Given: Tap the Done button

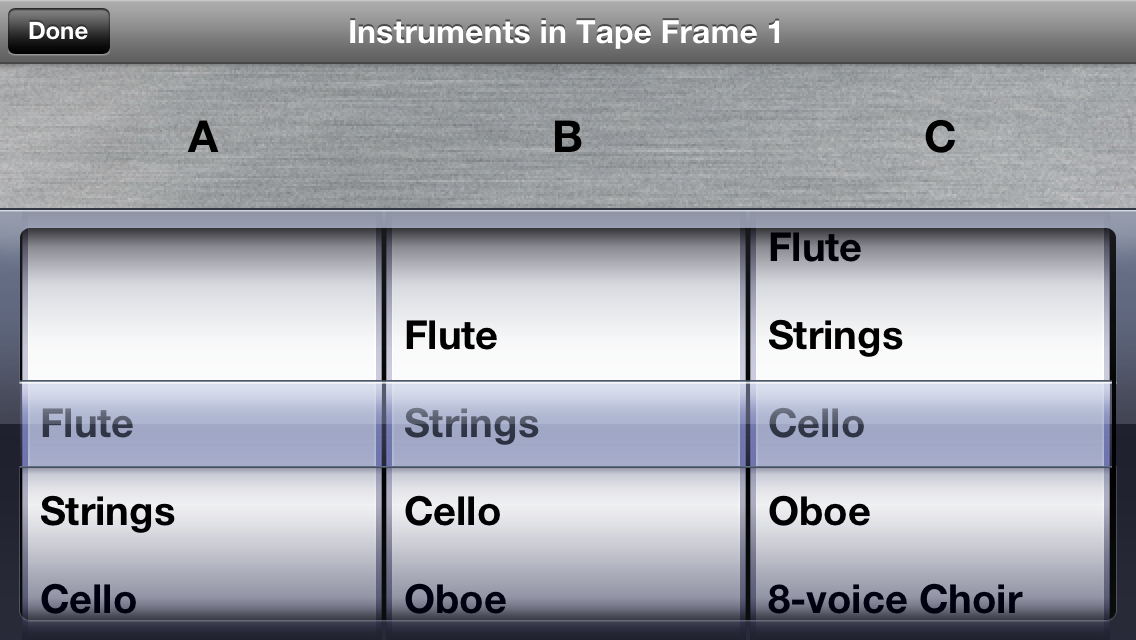Looking at the screenshot, I should pos(59,31).
